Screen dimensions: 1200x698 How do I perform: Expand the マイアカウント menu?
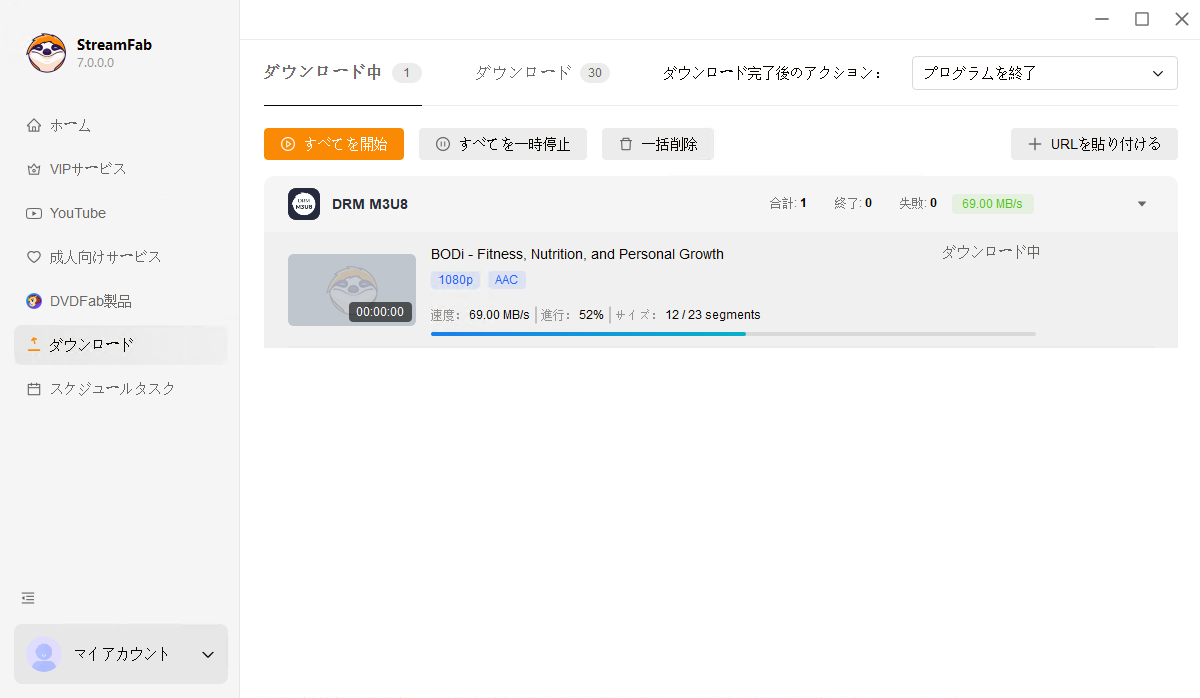pyautogui.click(x=120, y=654)
